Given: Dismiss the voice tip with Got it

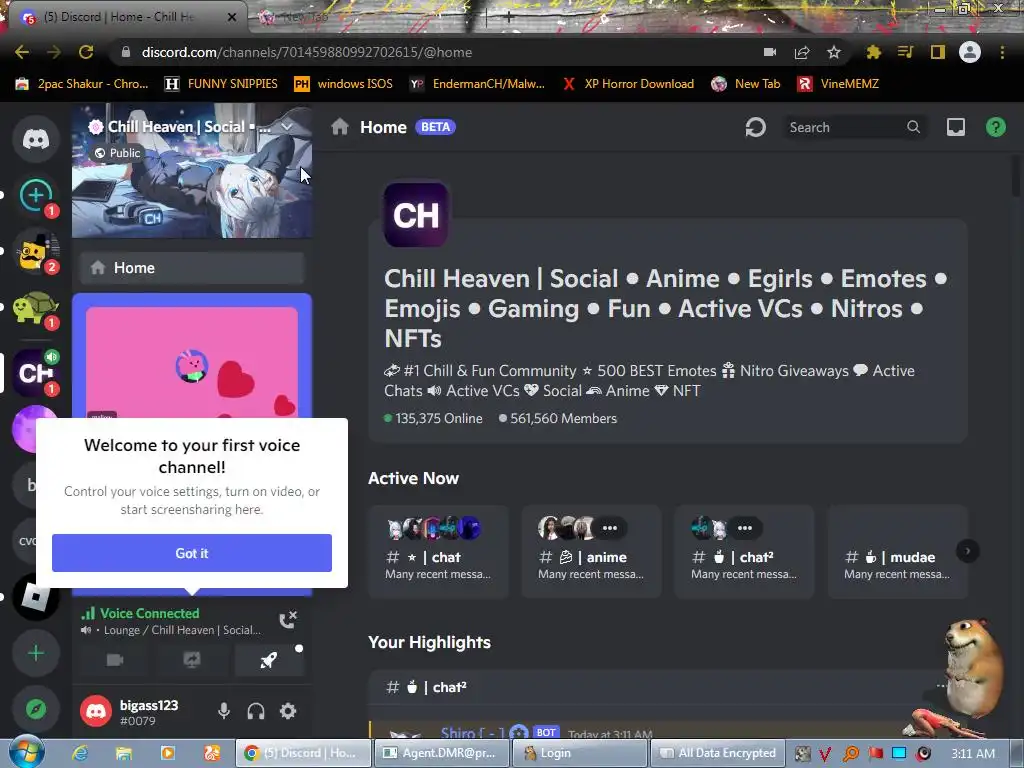Looking at the screenshot, I should point(191,553).
